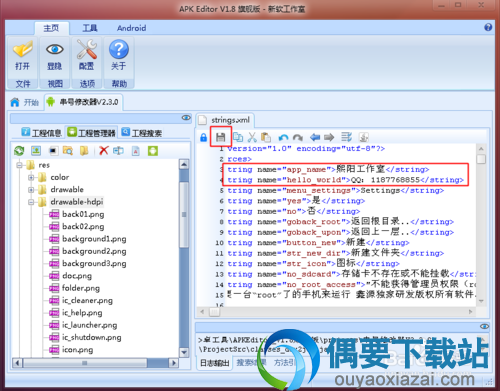Screen dimensions: 500x391
Task: Click the green refresh icon in project toolbar
Action: (x=19, y=151)
